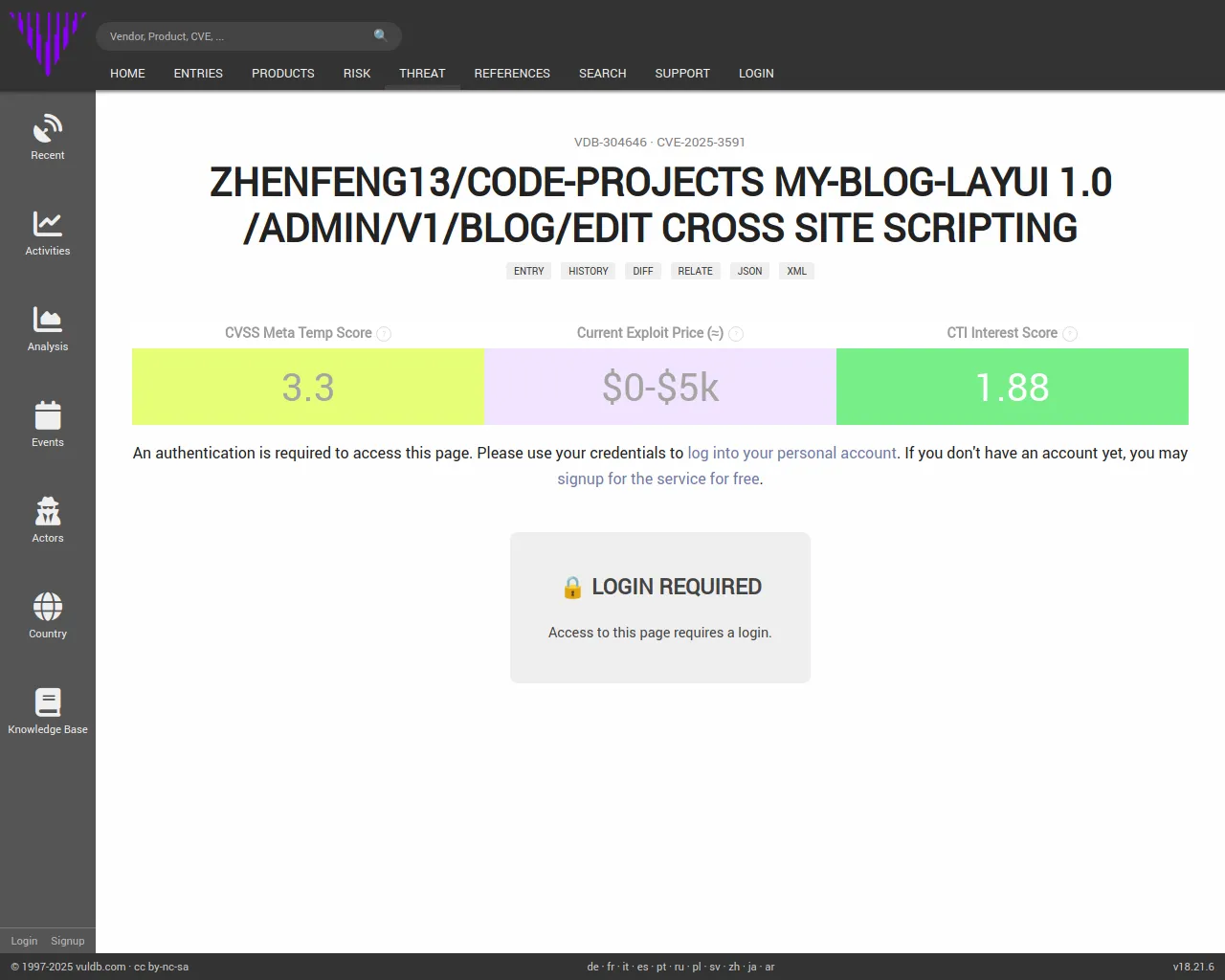The width and height of the screenshot is (1225, 980).
Task: Switch language to ar
Action: tap(769, 967)
